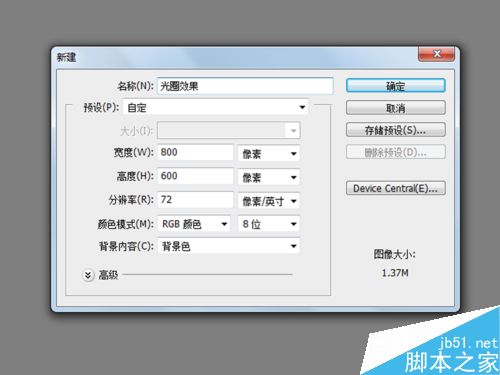Open the 背景内容 background contents dropdown
Image resolution: width=500 pixels, height=375 pixels.
[229, 246]
